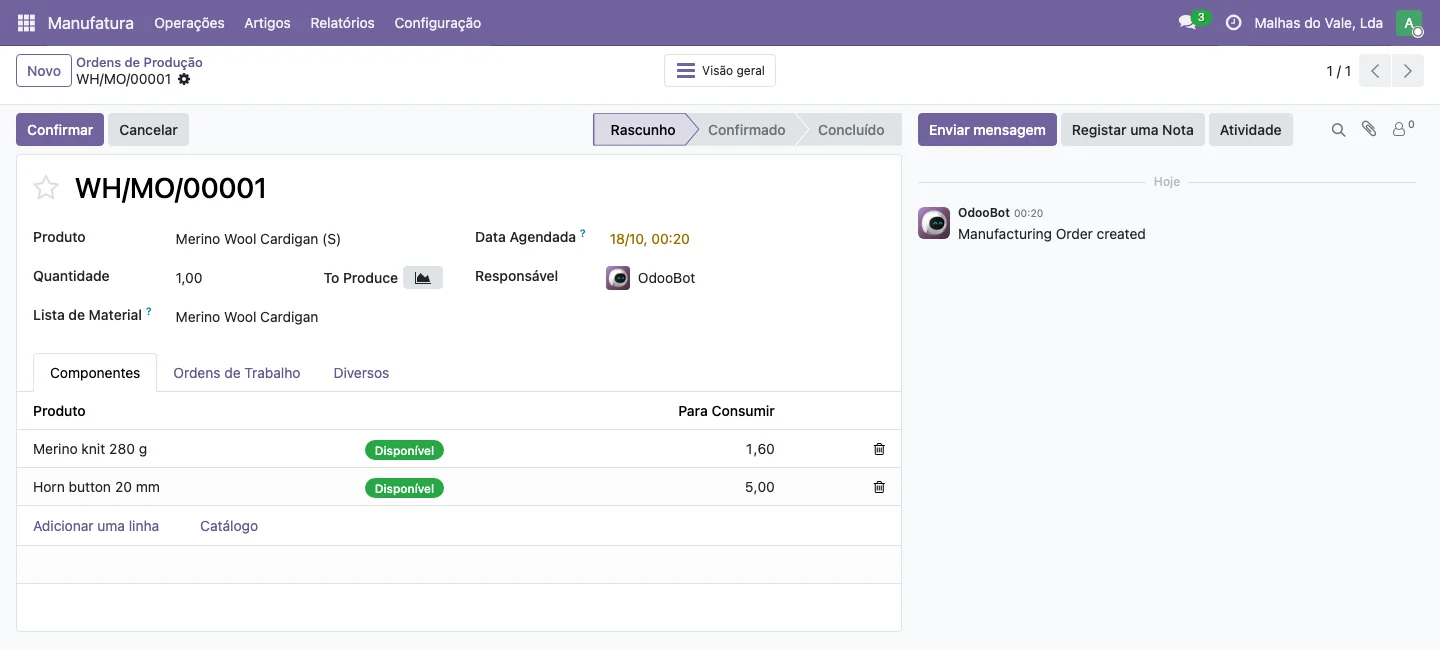Open the user avatar menu
This screenshot has height=650, width=1440.
(x=1409, y=23)
